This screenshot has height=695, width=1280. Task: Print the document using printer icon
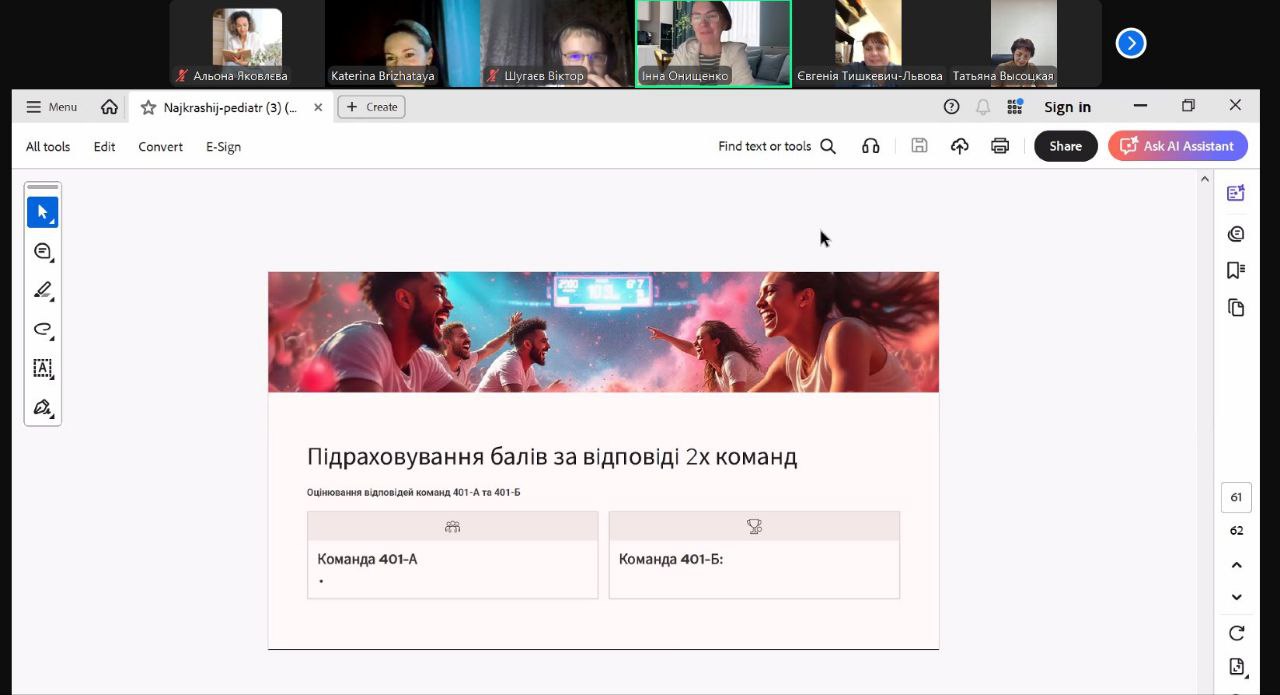point(999,146)
